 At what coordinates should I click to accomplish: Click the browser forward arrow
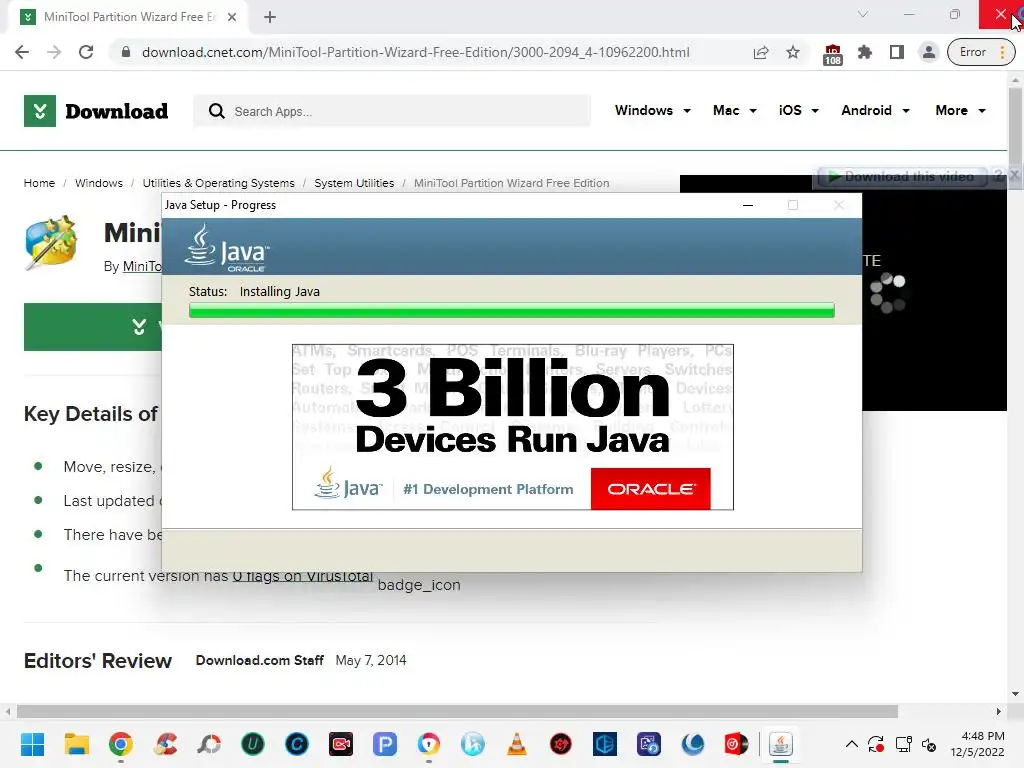pyautogui.click(x=54, y=52)
